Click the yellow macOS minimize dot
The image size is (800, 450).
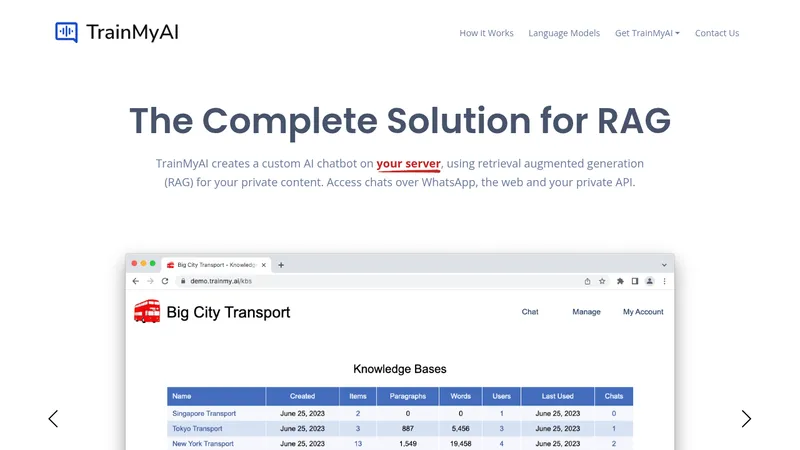click(143, 264)
